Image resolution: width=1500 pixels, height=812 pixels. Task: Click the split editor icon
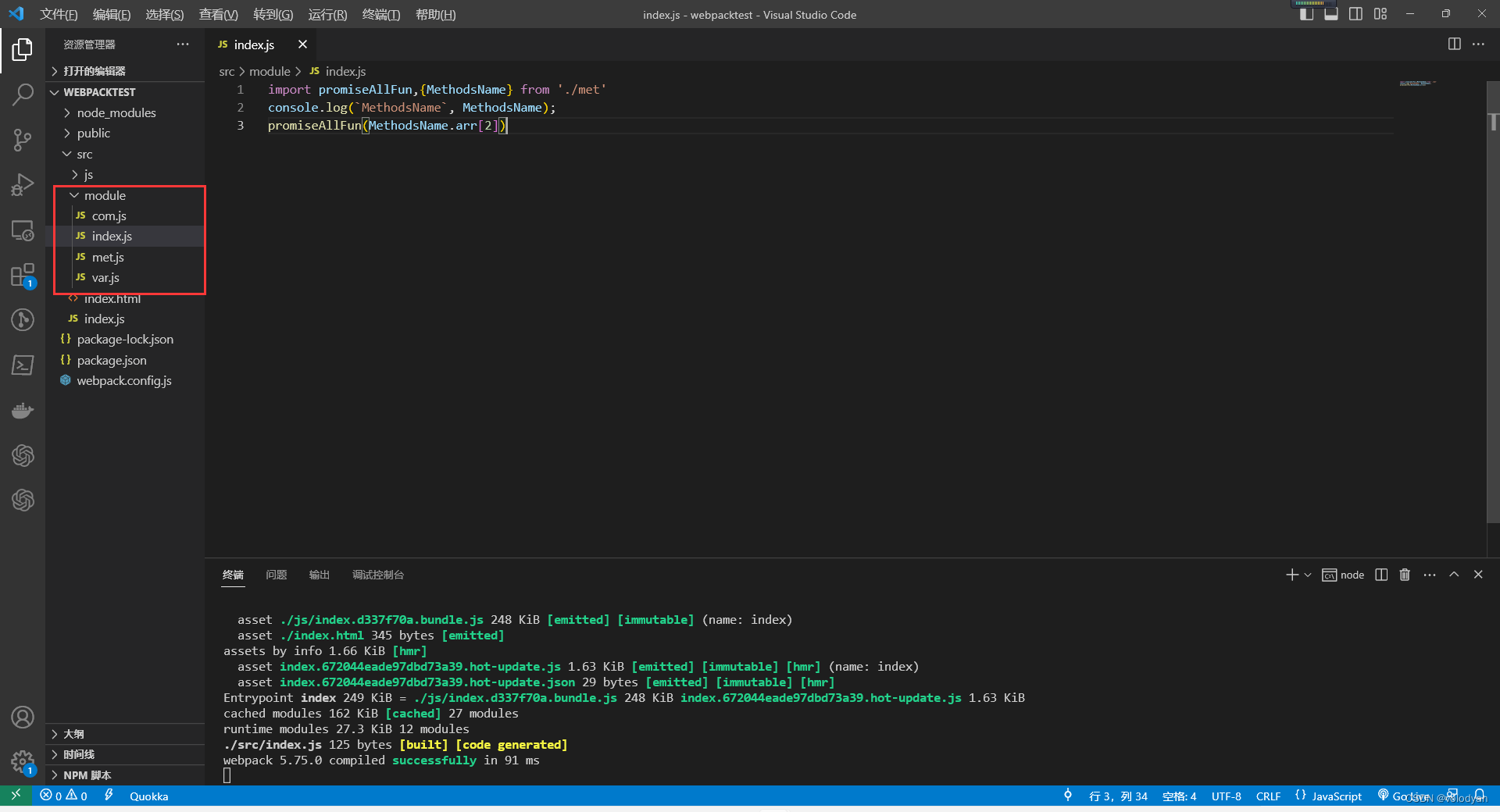coord(1454,45)
